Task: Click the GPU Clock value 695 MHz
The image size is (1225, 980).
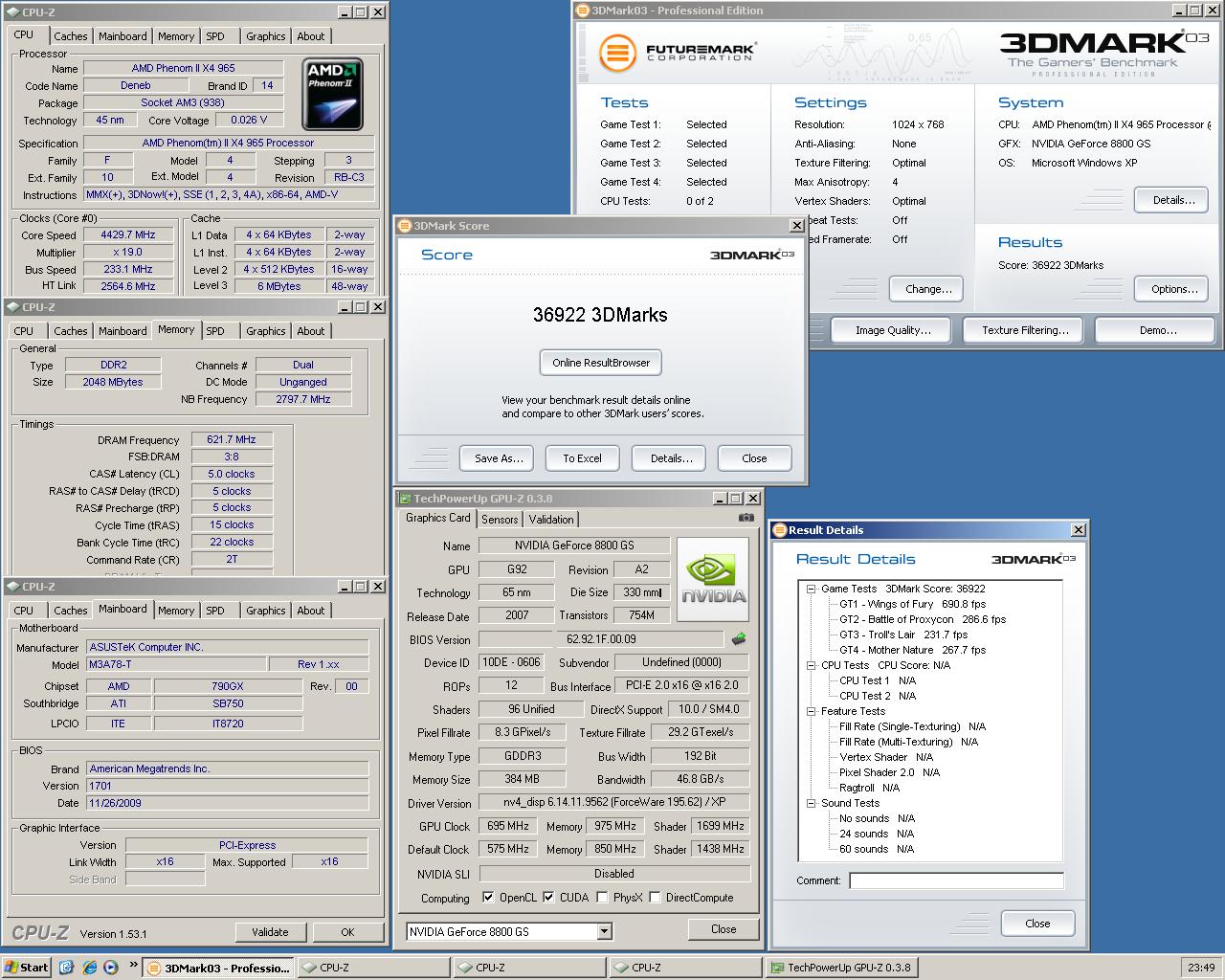Action: 507,826
